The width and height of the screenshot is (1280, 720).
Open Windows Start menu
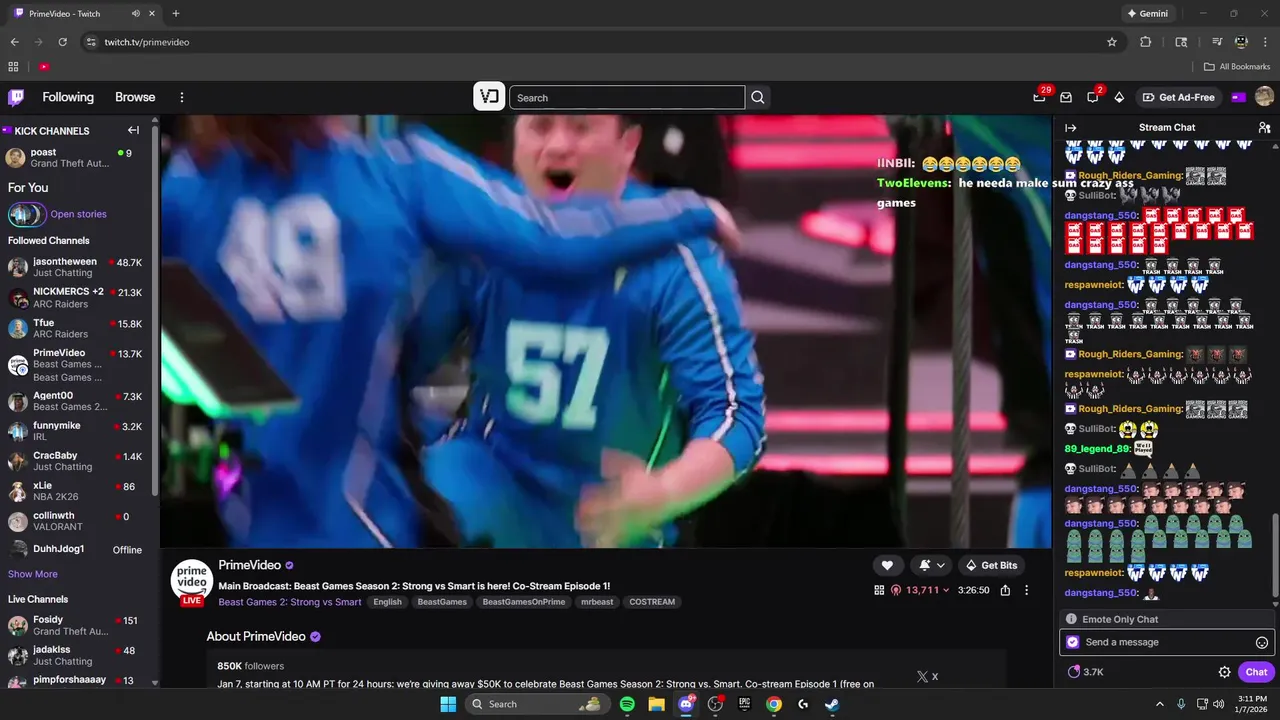[x=448, y=704]
